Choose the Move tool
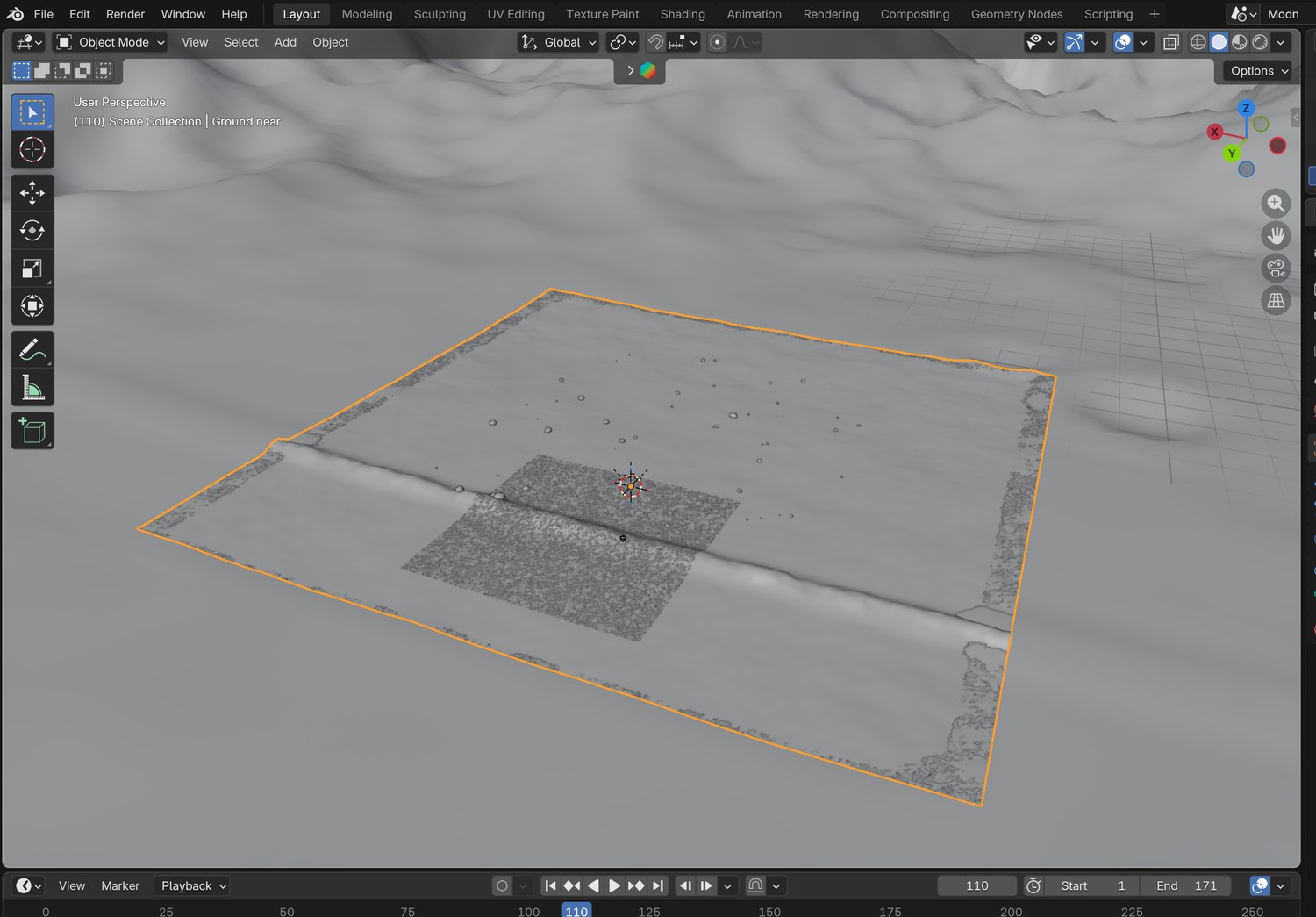Screen dimensions: 1316x917 pos(32,193)
